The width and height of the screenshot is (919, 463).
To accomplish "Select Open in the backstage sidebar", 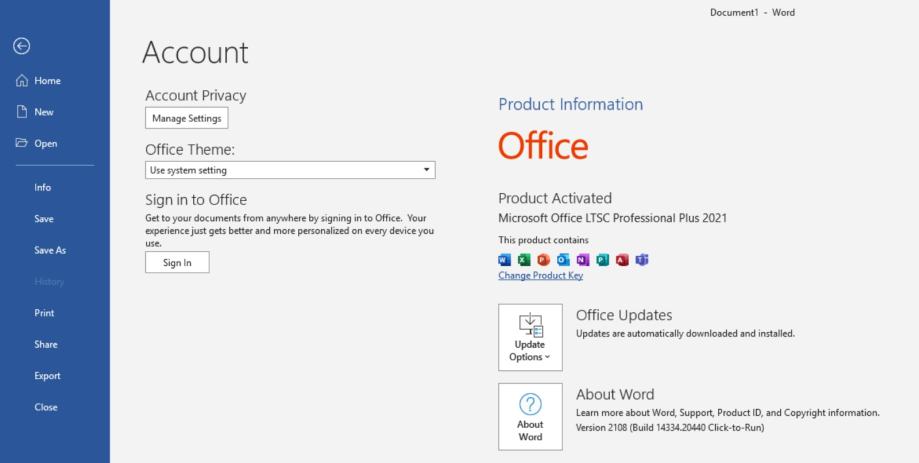I will (x=36, y=144).
